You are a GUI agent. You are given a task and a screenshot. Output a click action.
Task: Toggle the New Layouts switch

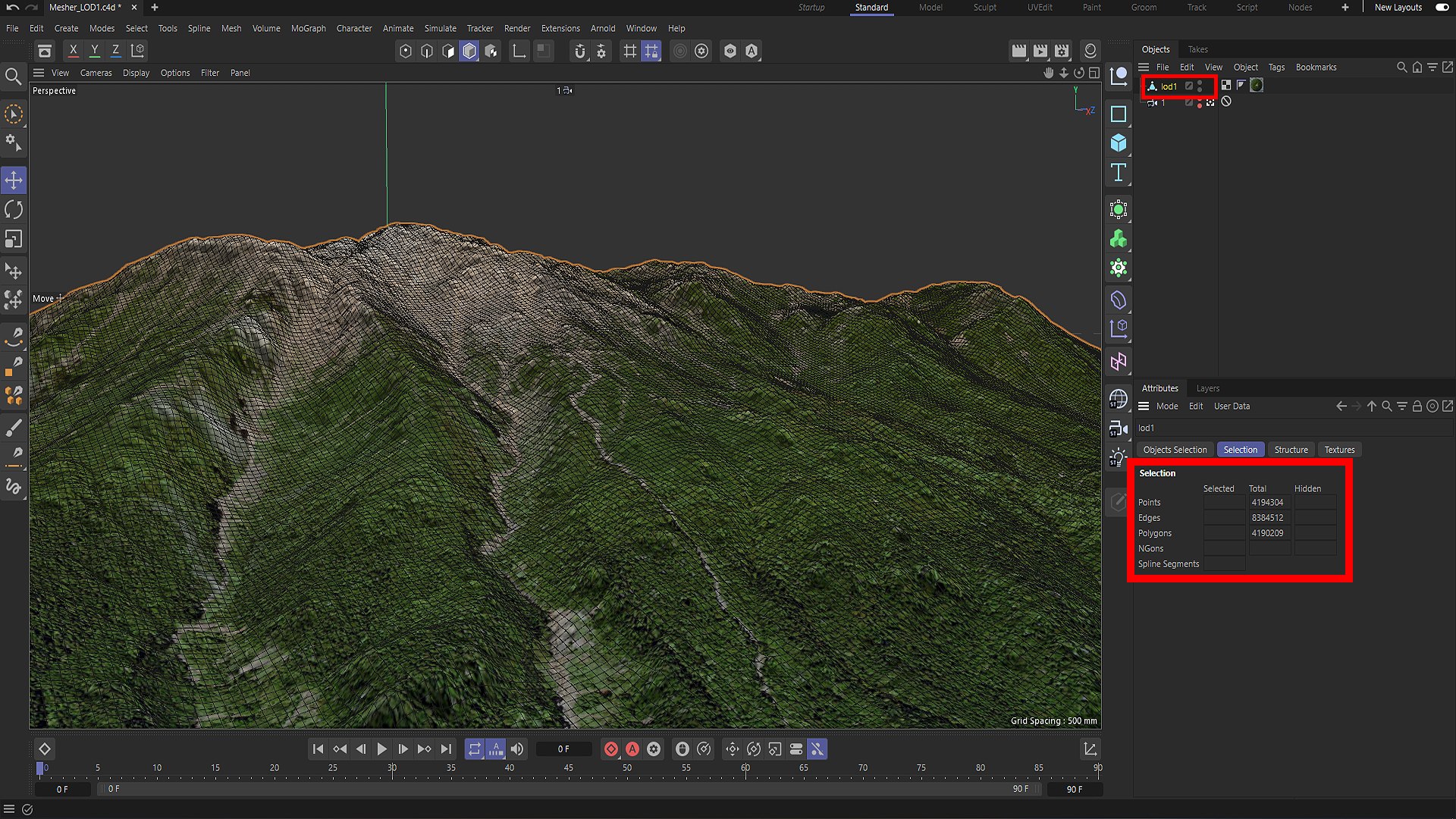[1442, 8]
